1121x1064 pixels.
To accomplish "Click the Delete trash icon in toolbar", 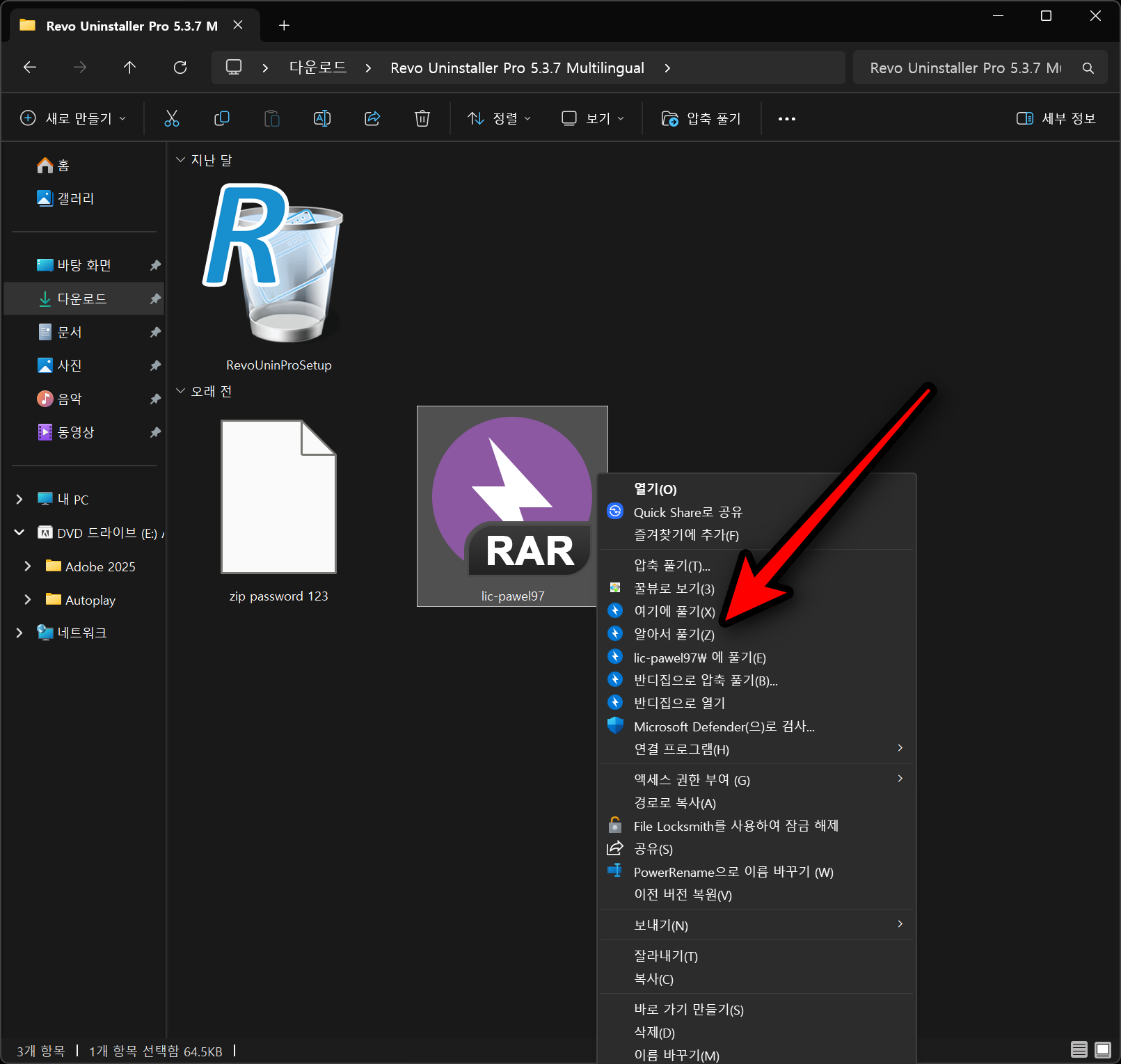I will pos(422,118).
